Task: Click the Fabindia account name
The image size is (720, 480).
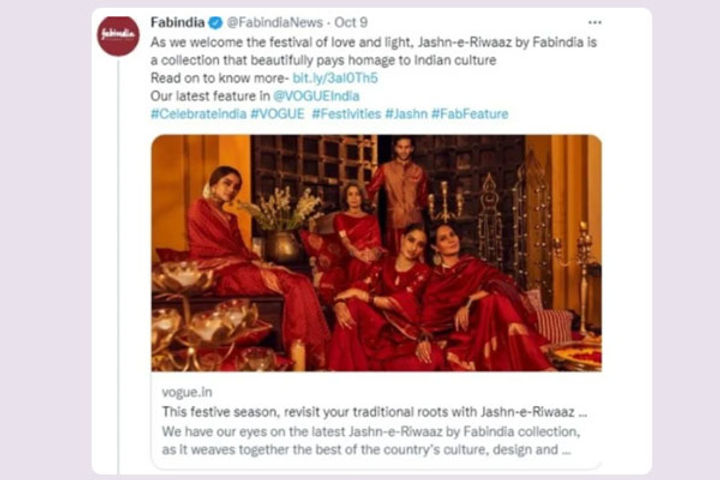Action: pyautogui.click(x=178, y=23)
